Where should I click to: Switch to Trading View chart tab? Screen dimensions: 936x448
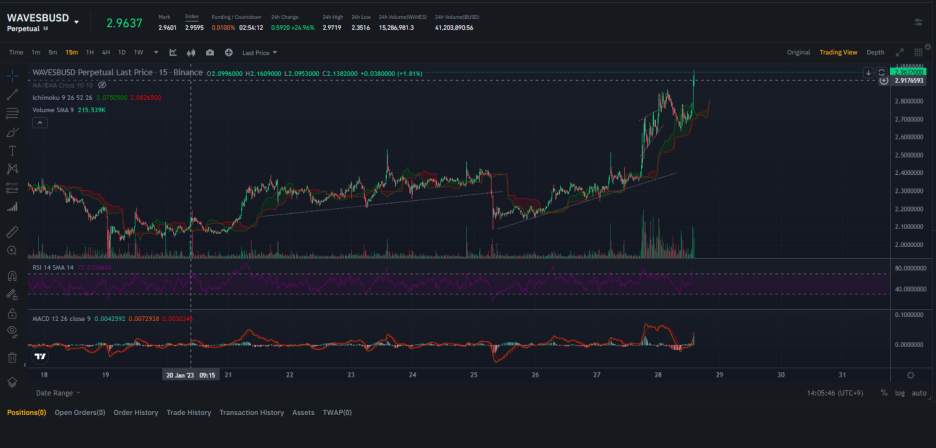point(838,53)
